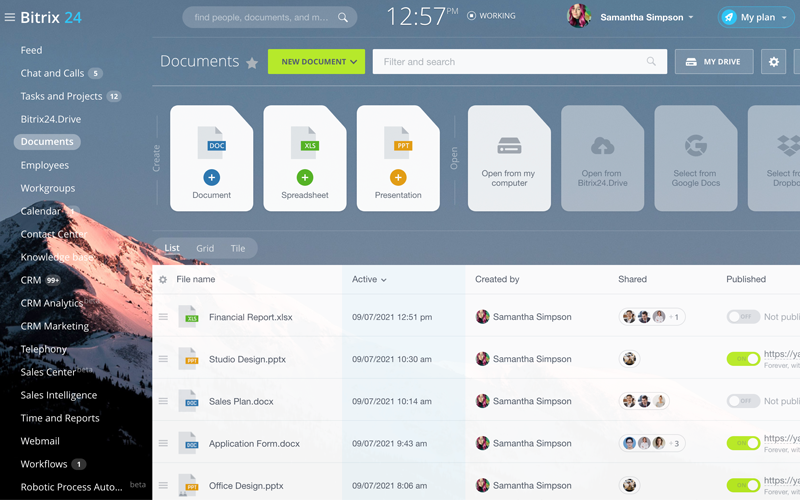Open row menu for Sales Plan.docx
Image resolution: width=800 pixels, height=500 pixels.
click(x=163, y=401)
